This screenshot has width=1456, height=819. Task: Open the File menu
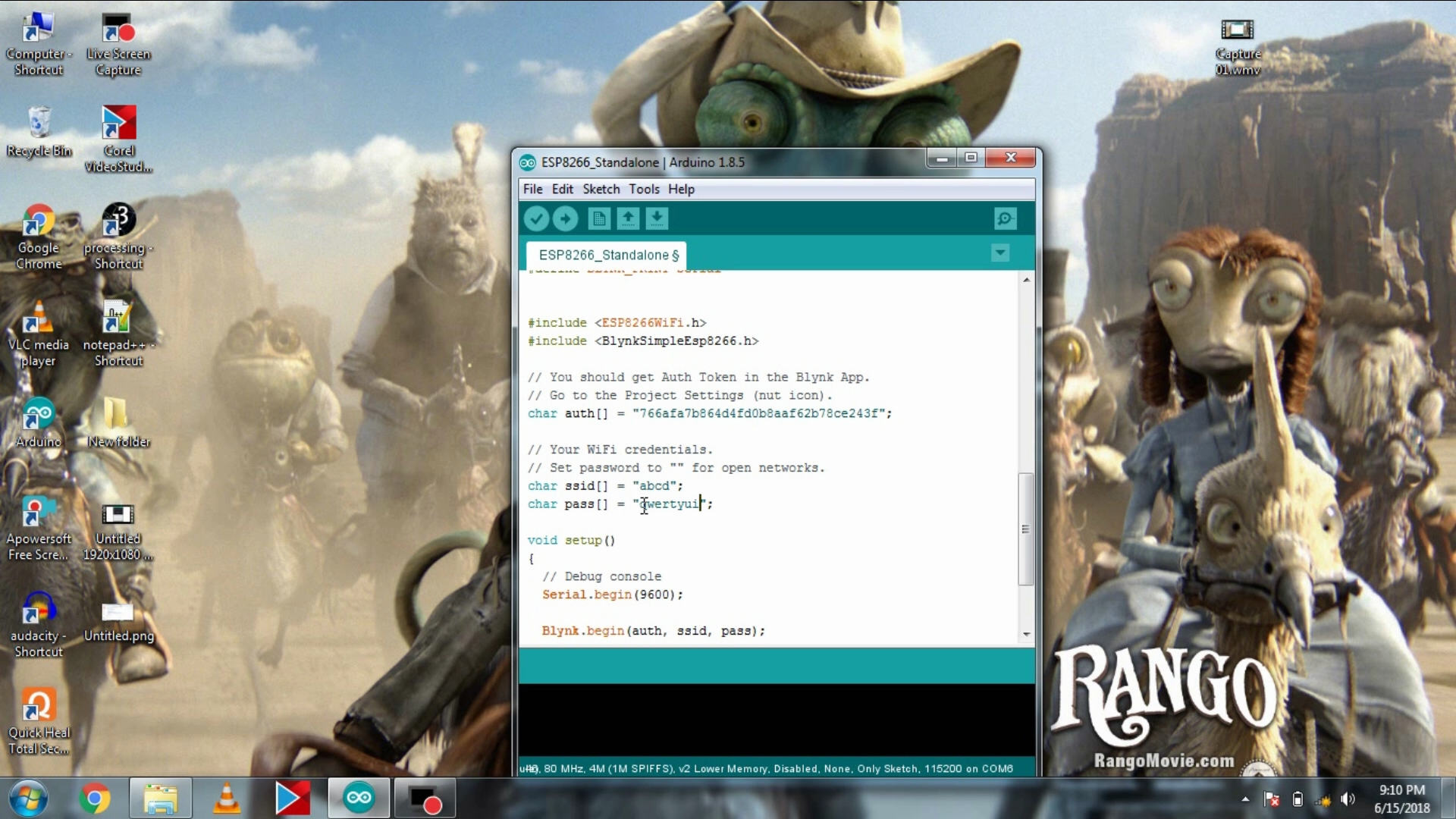533,190
